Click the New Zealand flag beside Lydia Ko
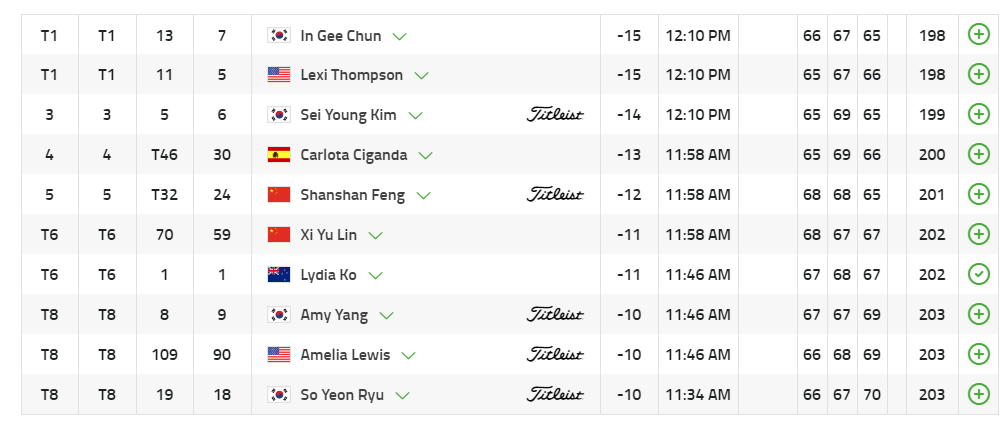The width and height of the screenshot is (1008, 434). (279, 275)
